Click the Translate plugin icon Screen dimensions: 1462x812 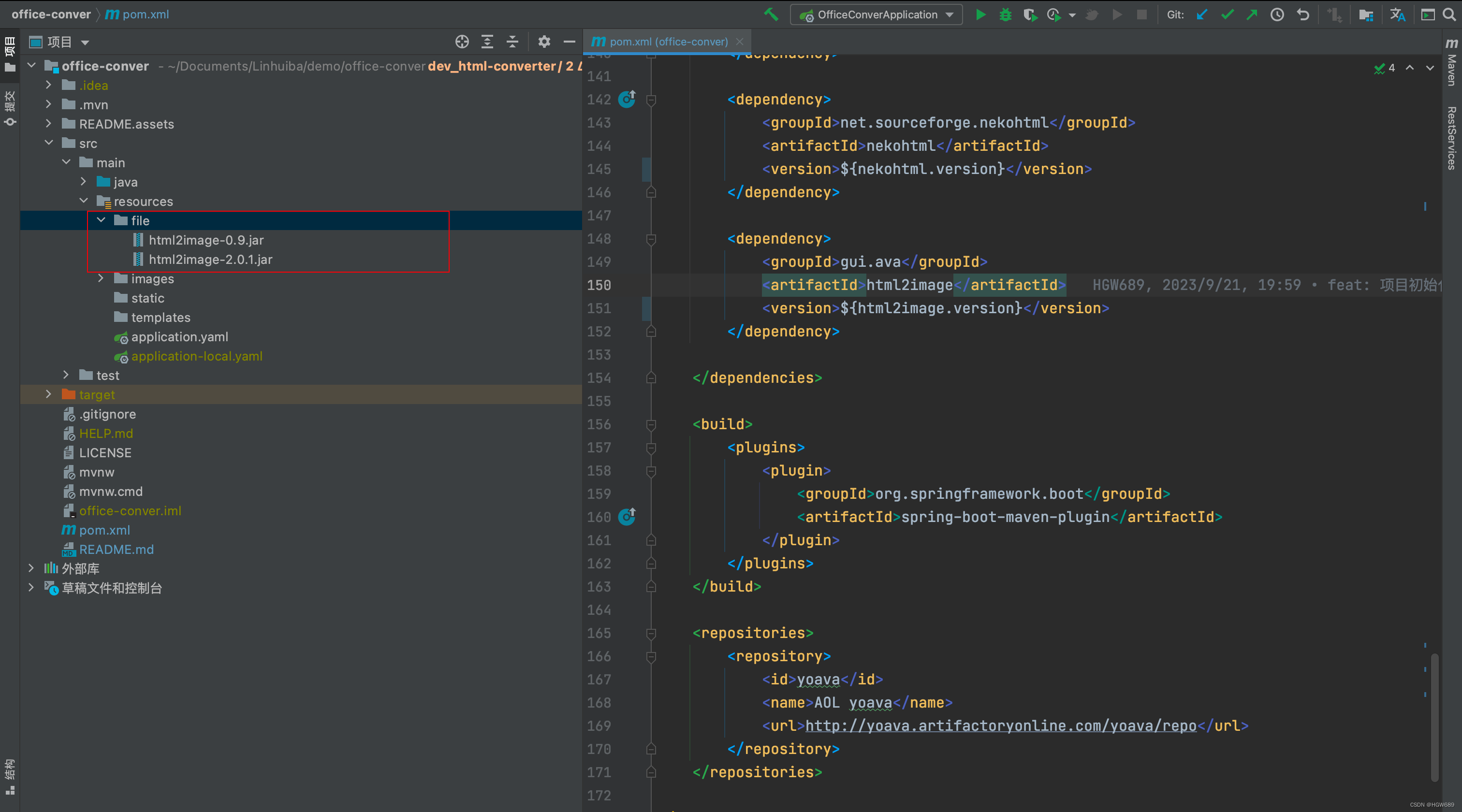click(x=1397, y=15)
